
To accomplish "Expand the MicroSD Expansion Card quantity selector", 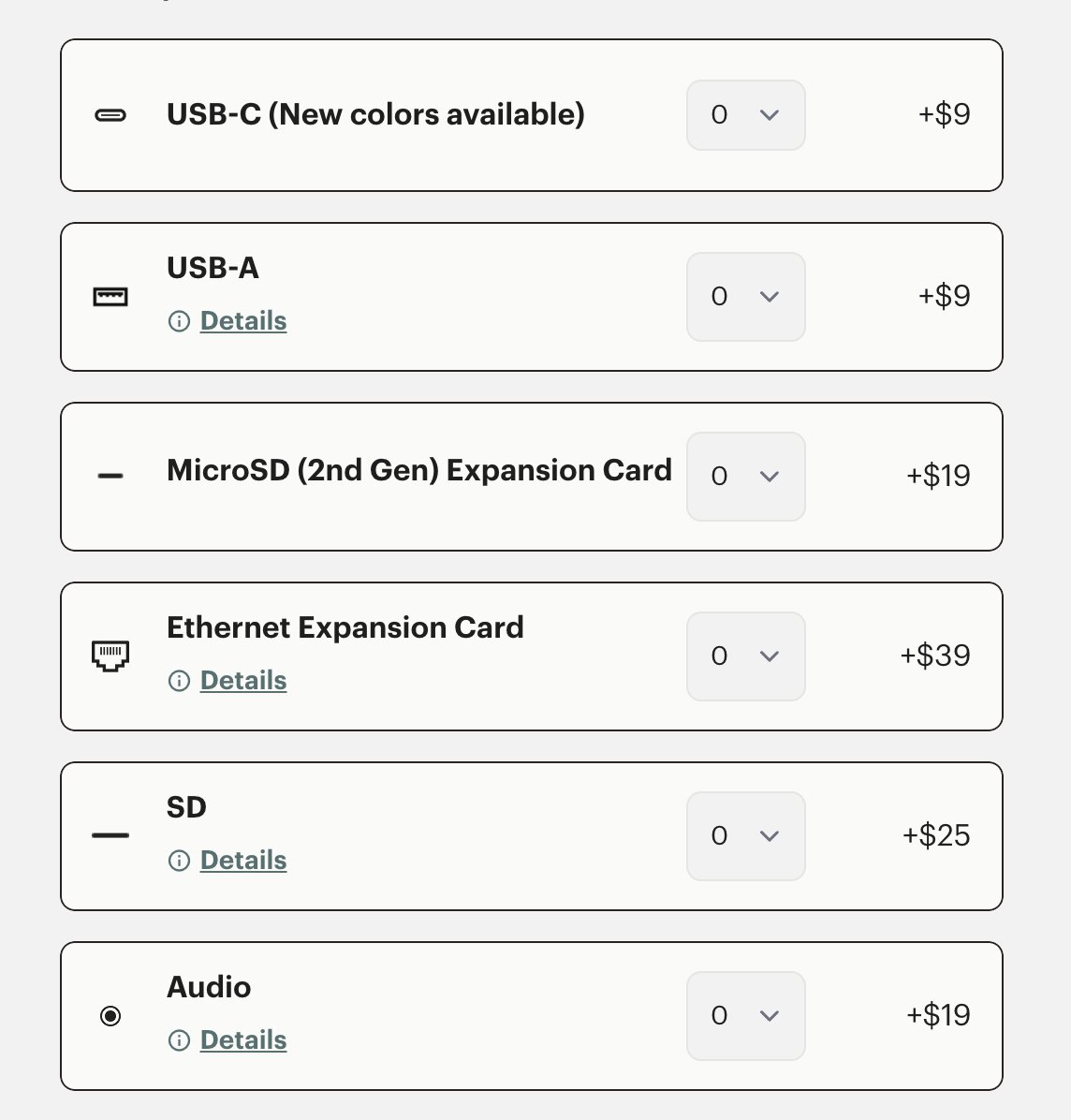I will point(746,477).
